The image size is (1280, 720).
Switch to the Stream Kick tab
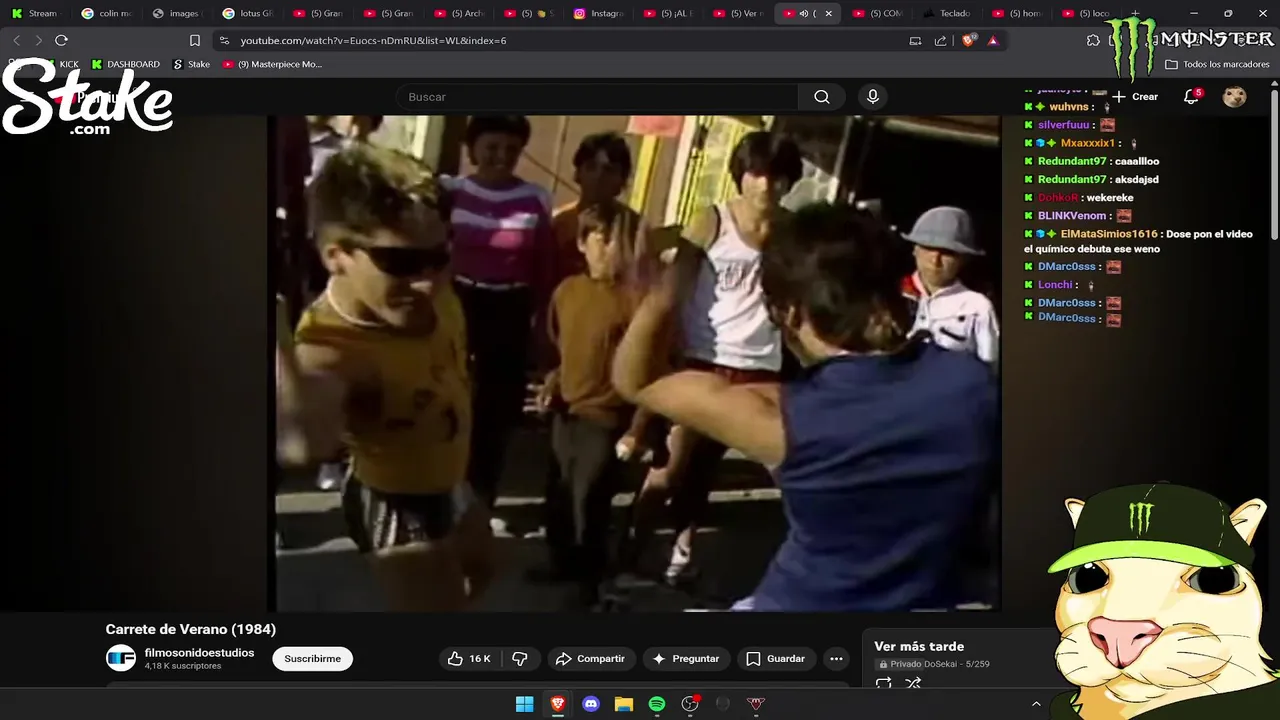(35, 13)
